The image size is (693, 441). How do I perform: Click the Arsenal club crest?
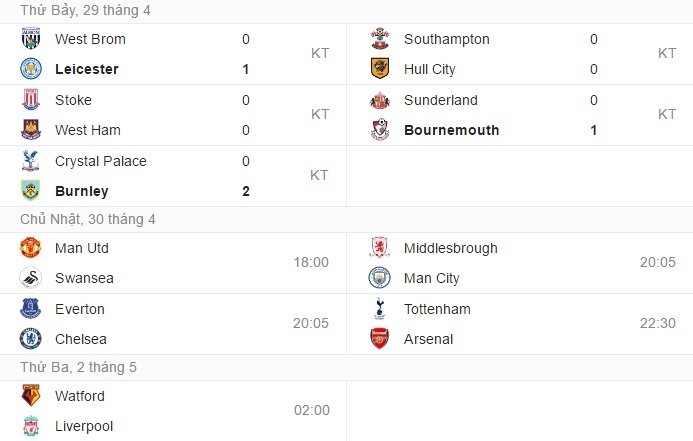click(380, 339)
